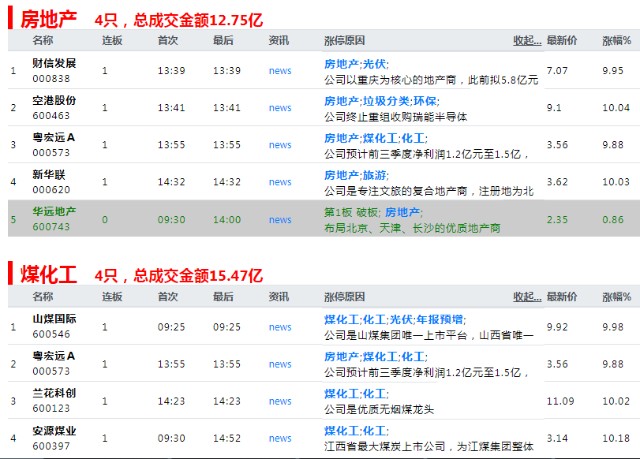Click first limit time 14:32 for 新华联
The height and width of the screenshot is (459, 640).
click(171, 182)
